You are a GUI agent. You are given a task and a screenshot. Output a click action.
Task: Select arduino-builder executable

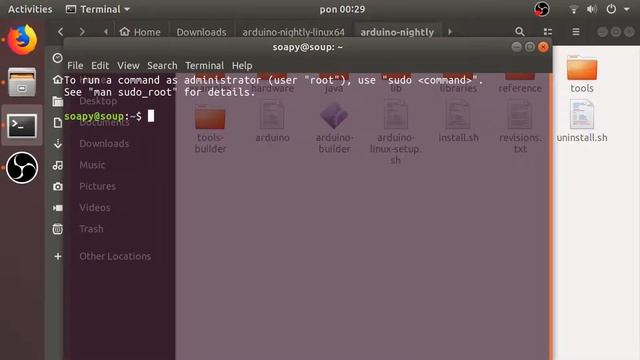pyautogui.click(x=334, y=128)
